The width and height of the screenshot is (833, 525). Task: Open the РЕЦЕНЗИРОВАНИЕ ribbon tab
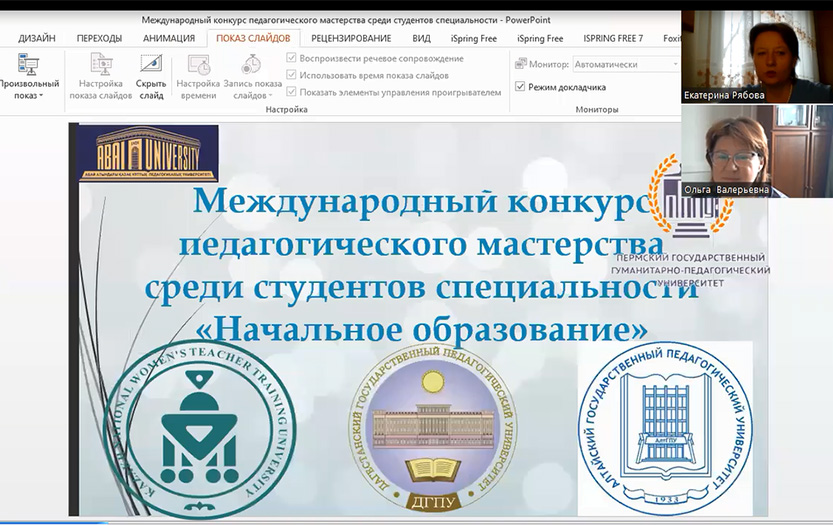pos(351,38)
